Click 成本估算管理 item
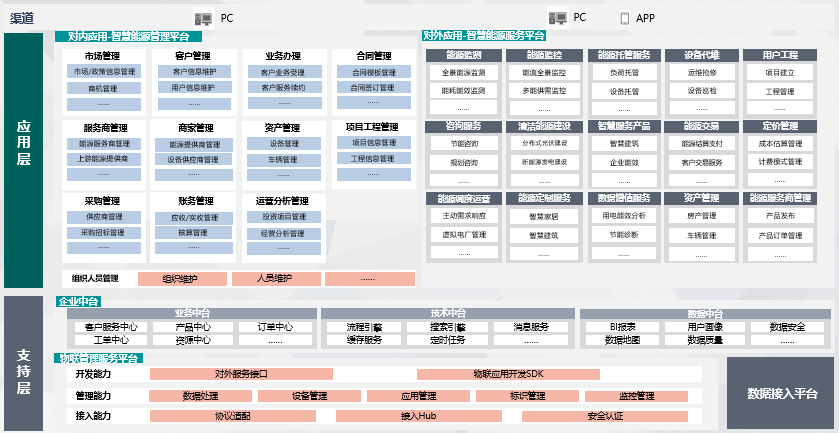Screen dimensions: 839x433 [x=780, y=143]
